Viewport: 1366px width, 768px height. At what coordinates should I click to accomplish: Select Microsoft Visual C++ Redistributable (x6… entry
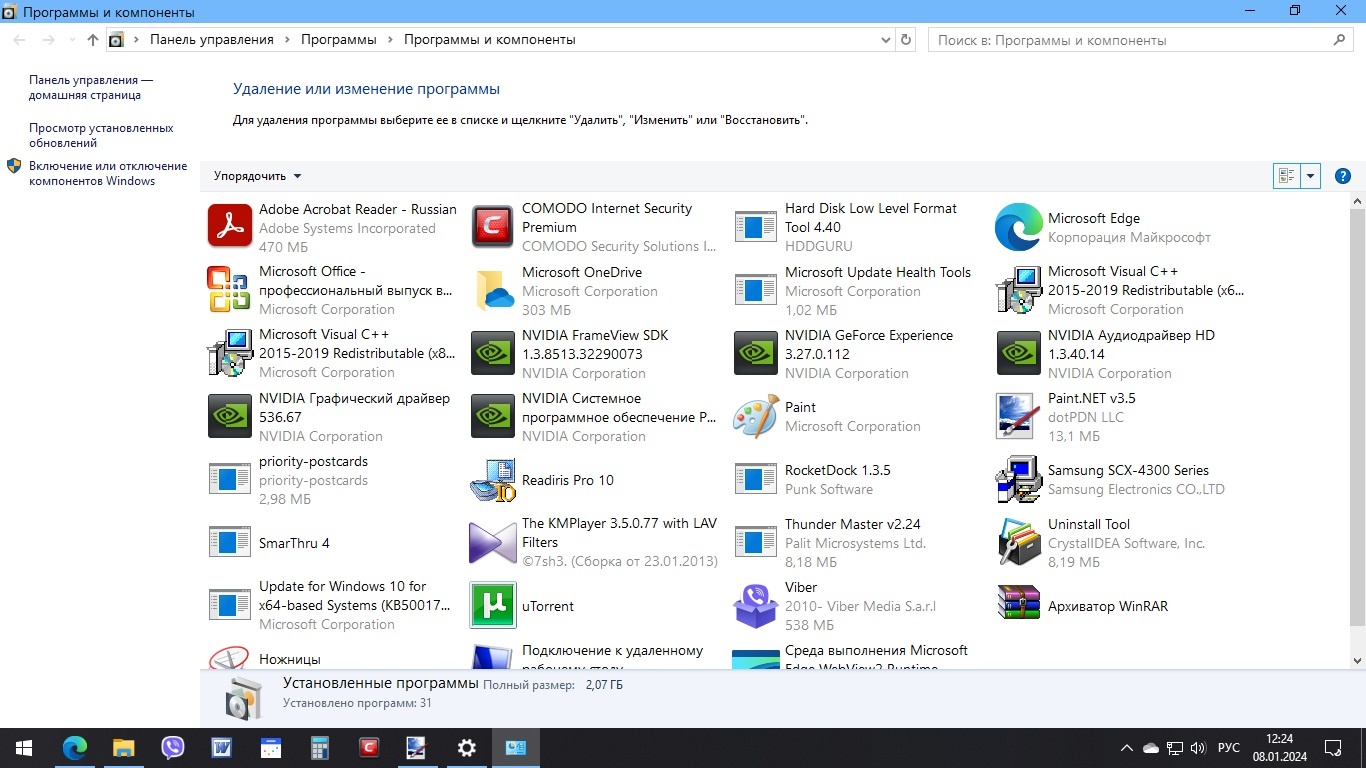tap(1120, 290)
